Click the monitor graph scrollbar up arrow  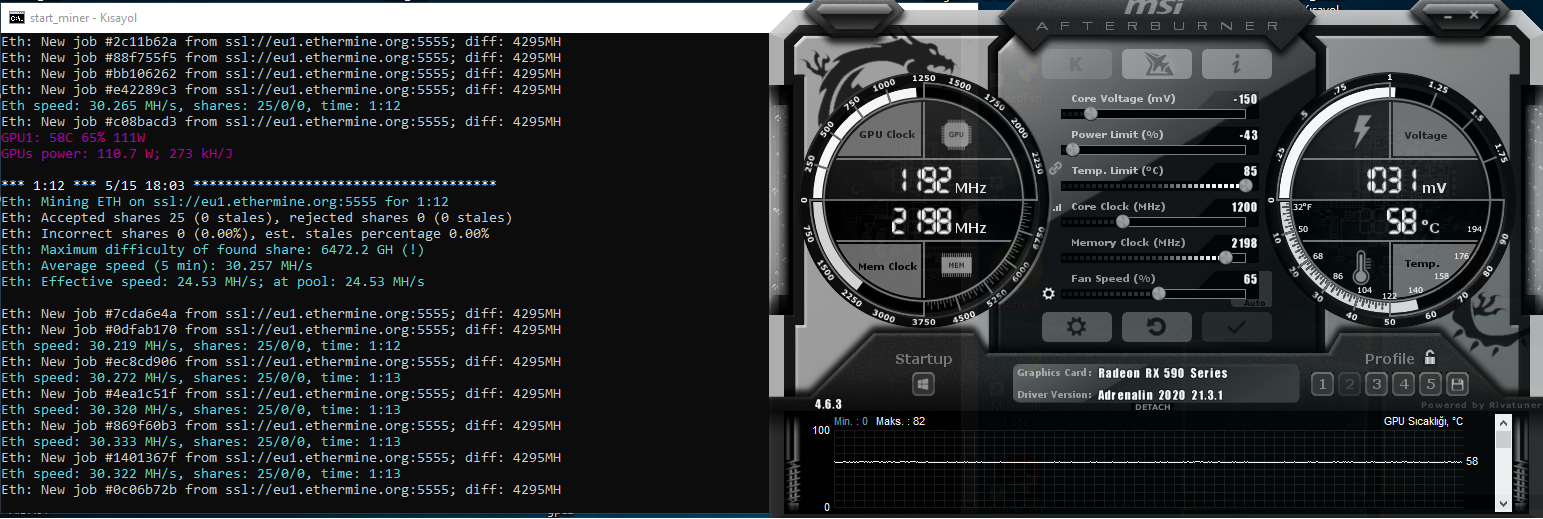point(1503,423)
